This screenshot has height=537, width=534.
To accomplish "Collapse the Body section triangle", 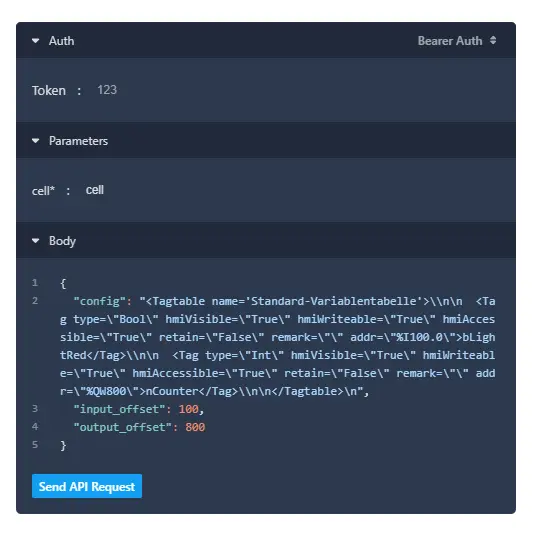I will point(35,241).
